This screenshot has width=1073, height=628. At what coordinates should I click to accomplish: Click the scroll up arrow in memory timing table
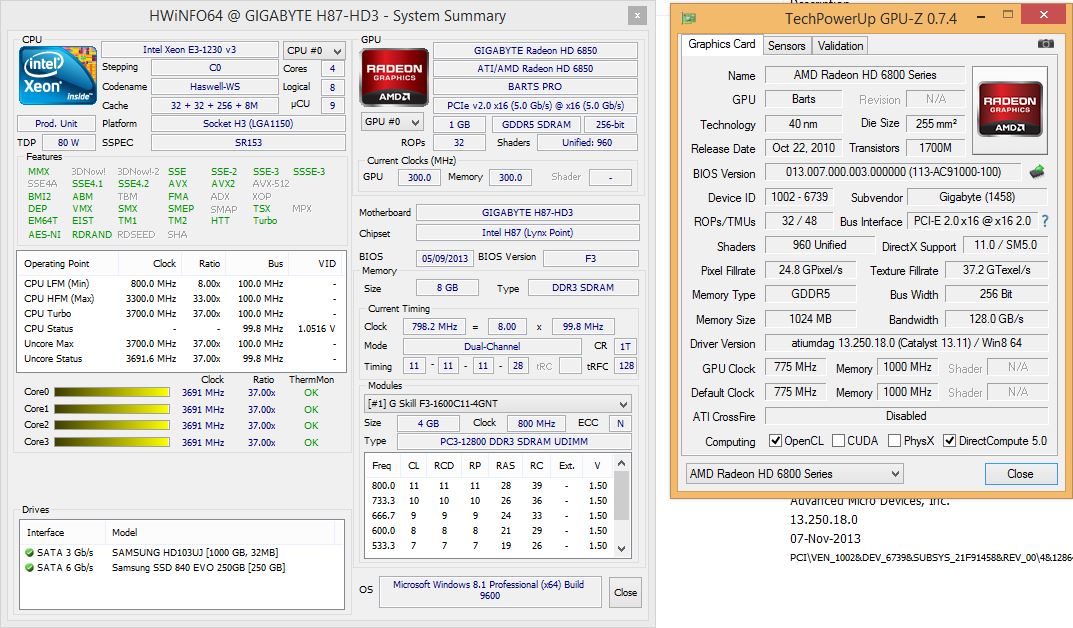621,463
